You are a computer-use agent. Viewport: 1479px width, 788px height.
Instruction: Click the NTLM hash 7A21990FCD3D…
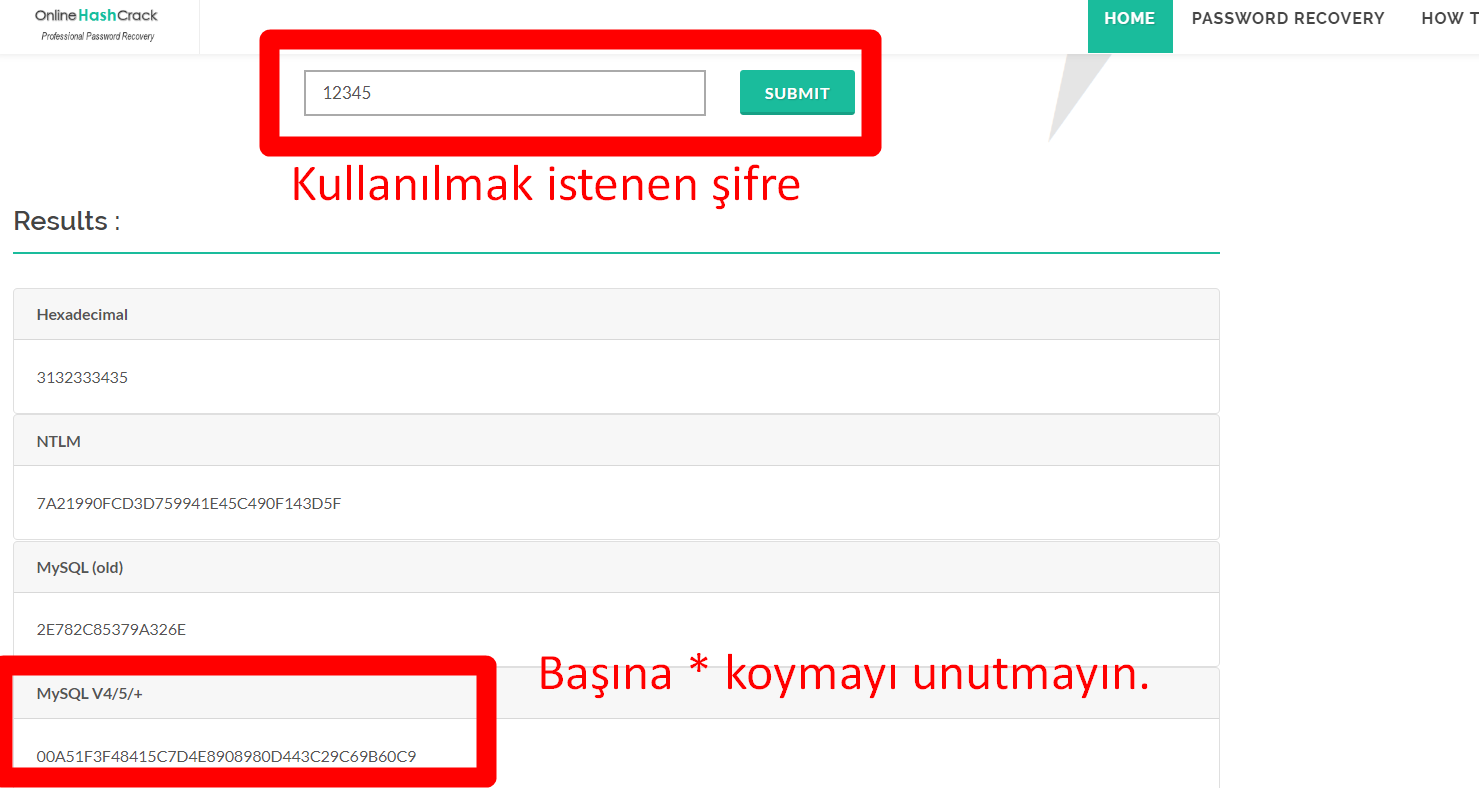pyautogui.click(x=189, y=503)
